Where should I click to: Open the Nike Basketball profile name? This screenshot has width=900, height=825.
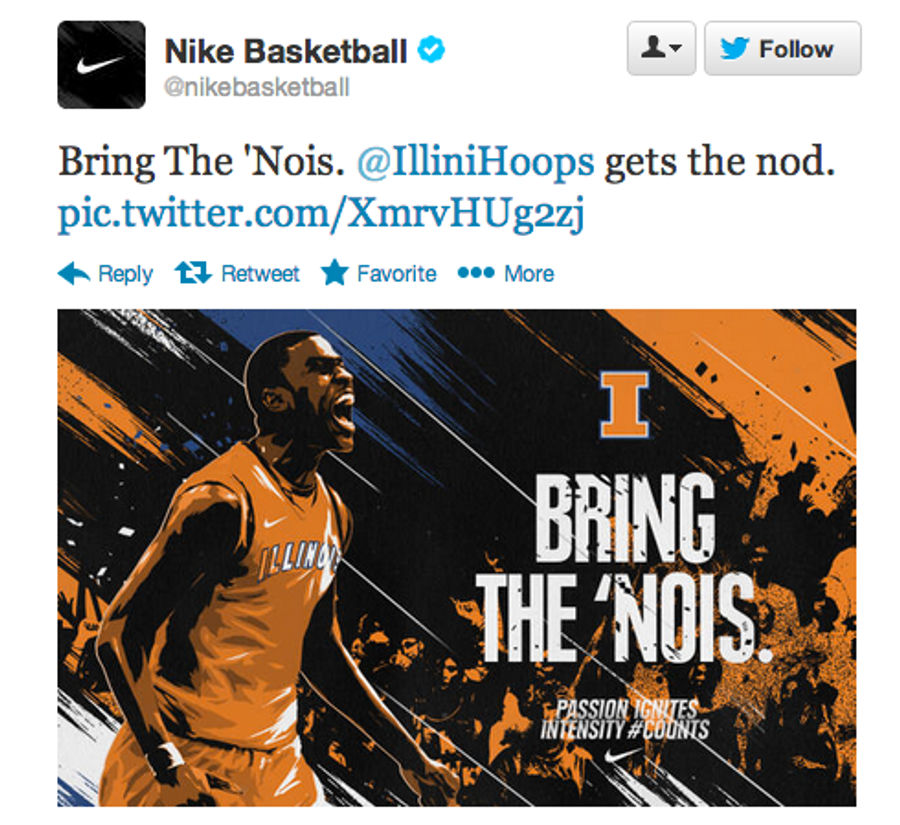tap(286, 51)
